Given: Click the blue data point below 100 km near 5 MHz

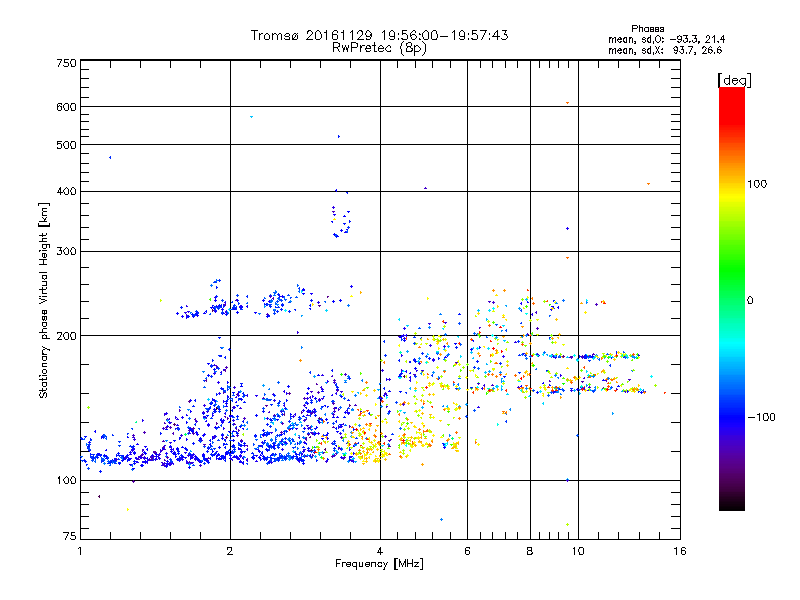Looking at the screenshot, I should pyautogui.click(x=441, y=519).
